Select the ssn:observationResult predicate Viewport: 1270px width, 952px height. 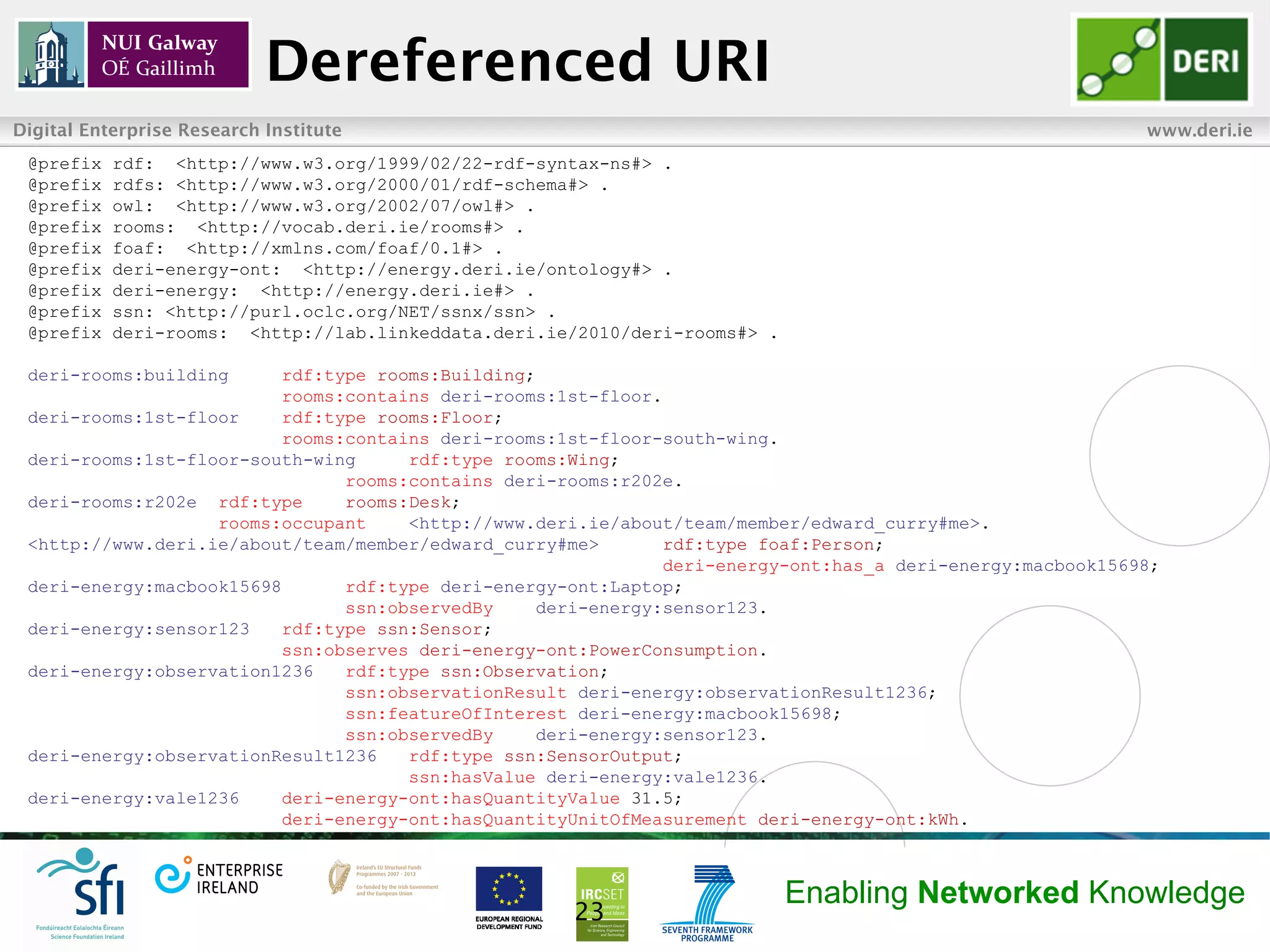(x=456, y=693)
